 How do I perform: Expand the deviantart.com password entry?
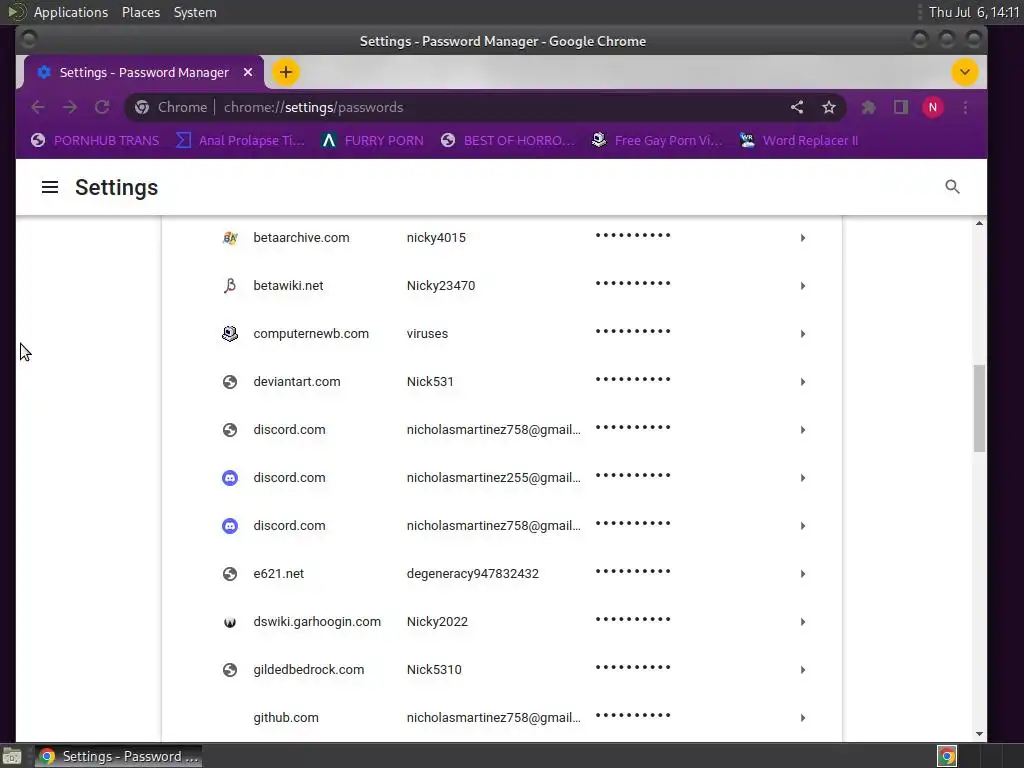coord(803,381)
